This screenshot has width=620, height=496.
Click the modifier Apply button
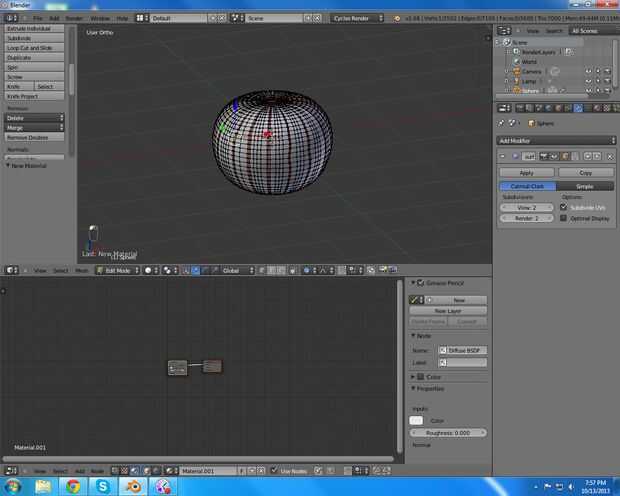point(527,173)
